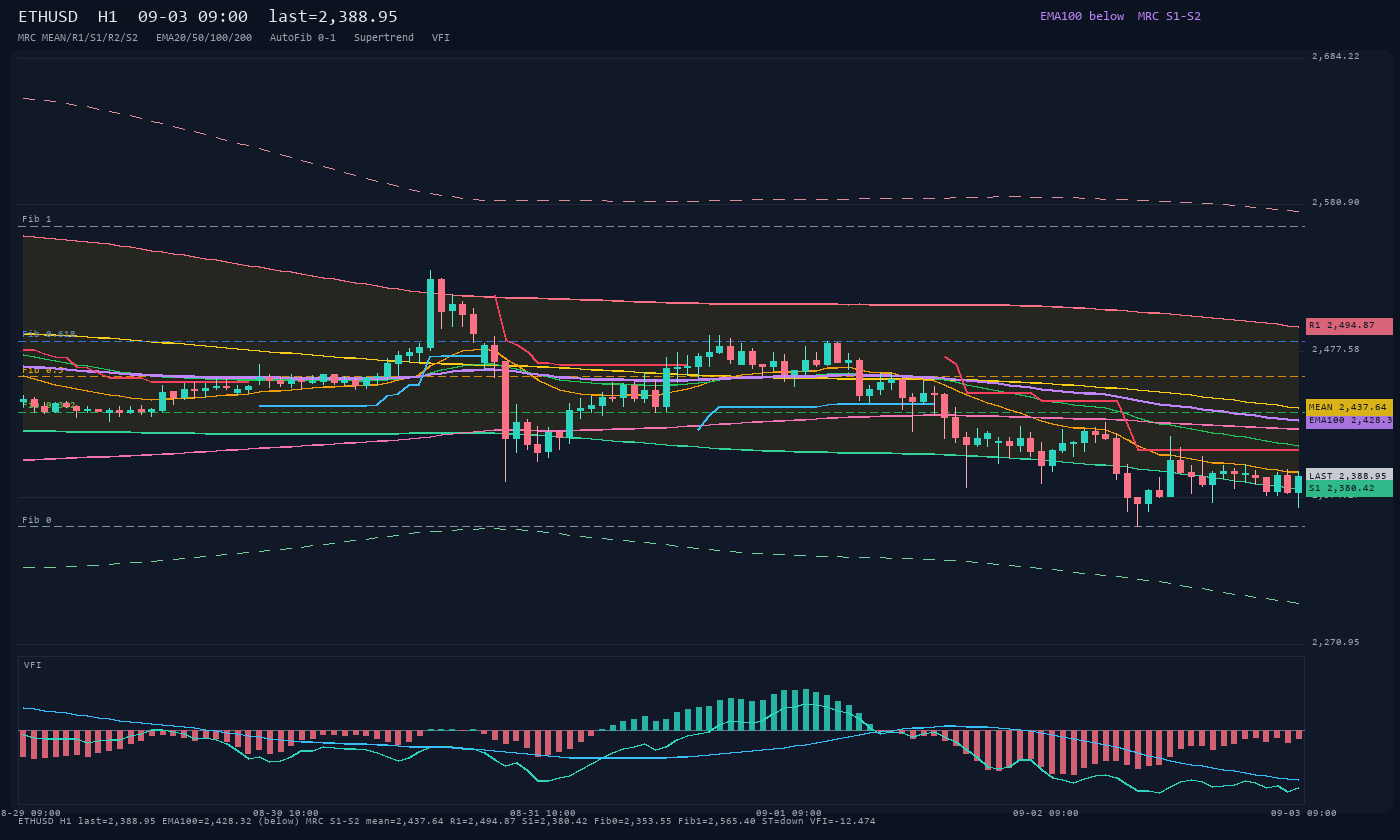
Task: Click the R1 2,494.87 price tag
Action: pyautogui.click(x=1349, y=326)
